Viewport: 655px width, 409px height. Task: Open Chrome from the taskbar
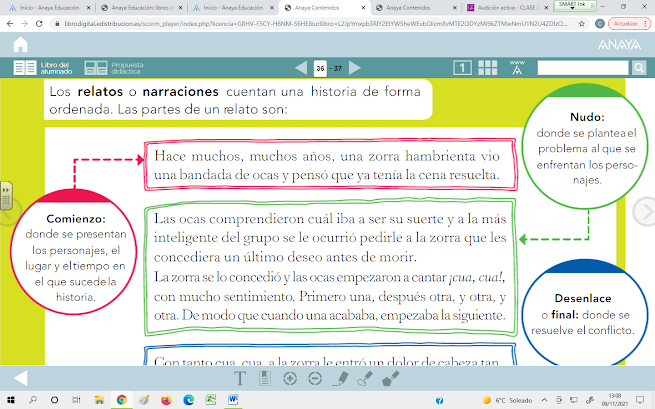tap(122, 400)
